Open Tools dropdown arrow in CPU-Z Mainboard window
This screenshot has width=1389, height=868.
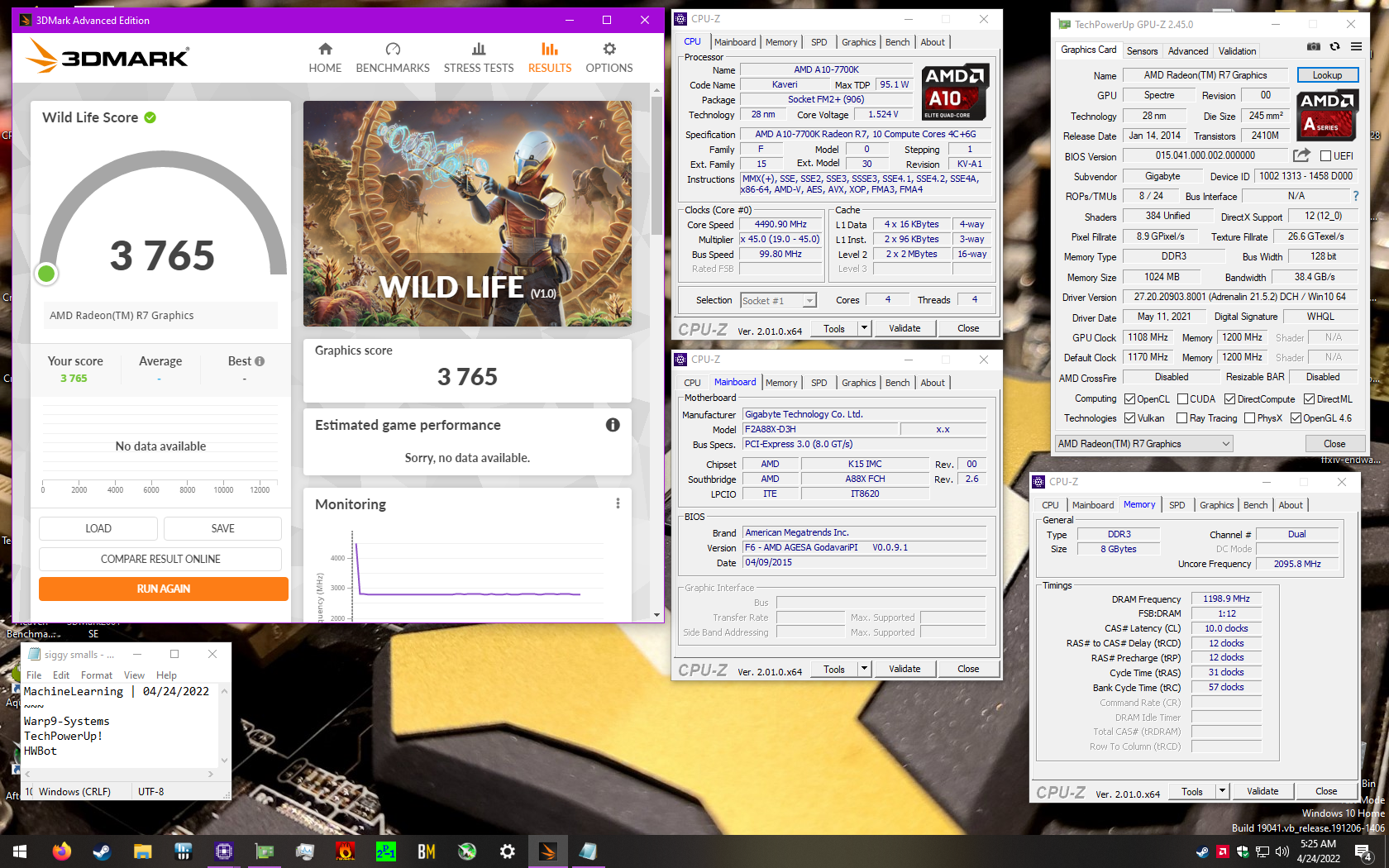coord(864,669)
